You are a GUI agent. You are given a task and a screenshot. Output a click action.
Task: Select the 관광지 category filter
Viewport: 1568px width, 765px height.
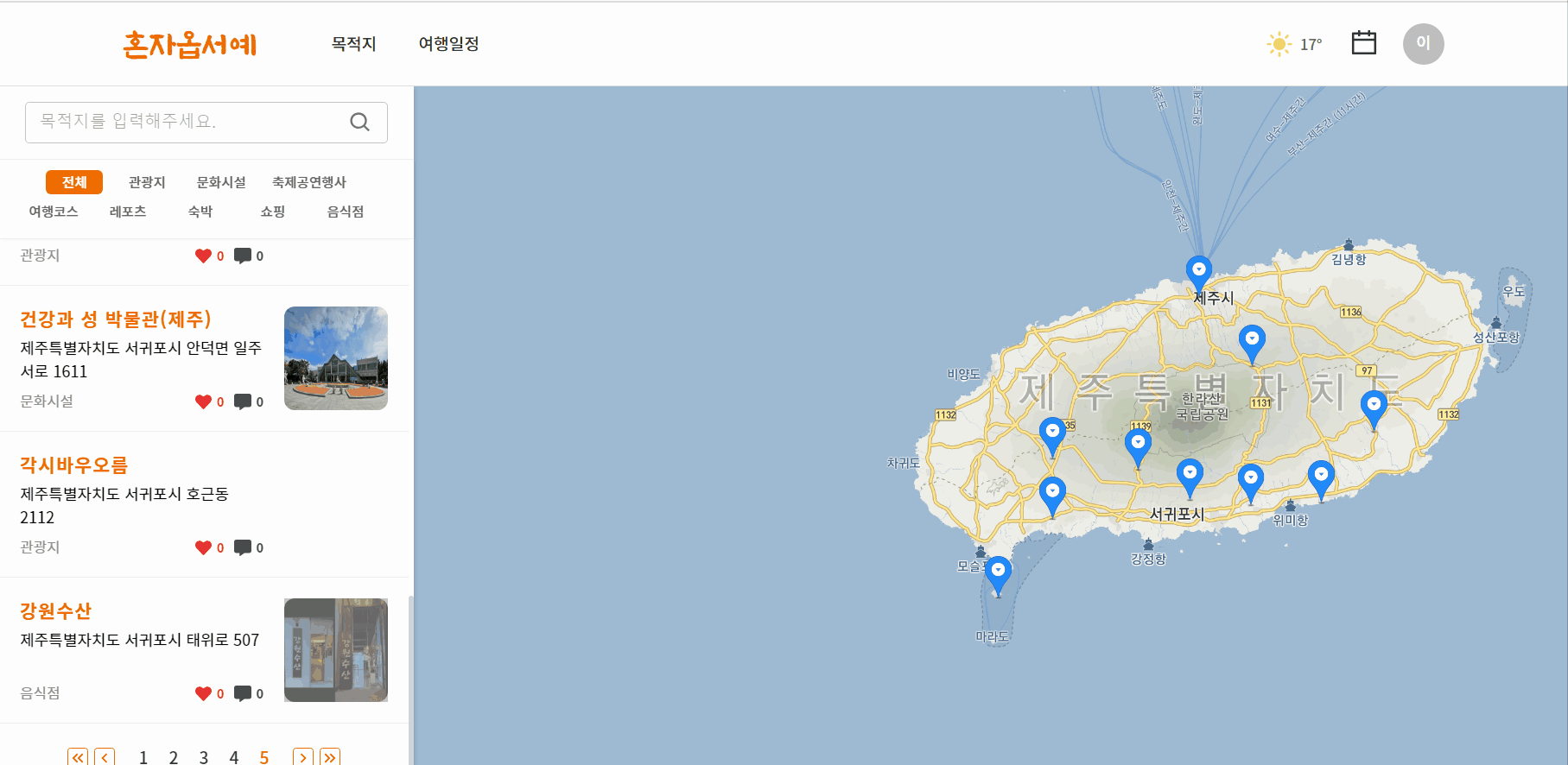point(147,182)
